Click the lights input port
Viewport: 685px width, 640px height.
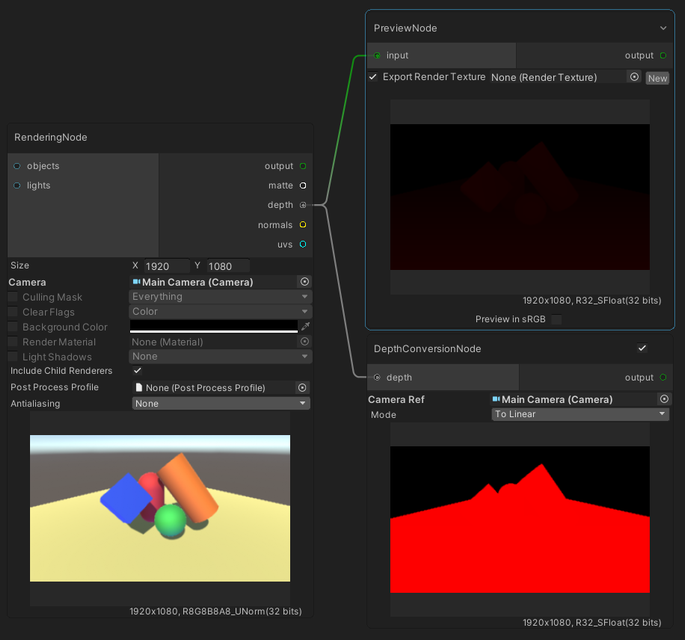point(17,185)
